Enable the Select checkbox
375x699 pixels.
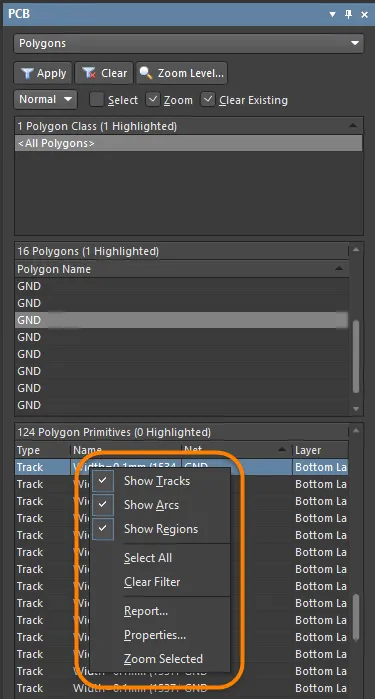96,99
